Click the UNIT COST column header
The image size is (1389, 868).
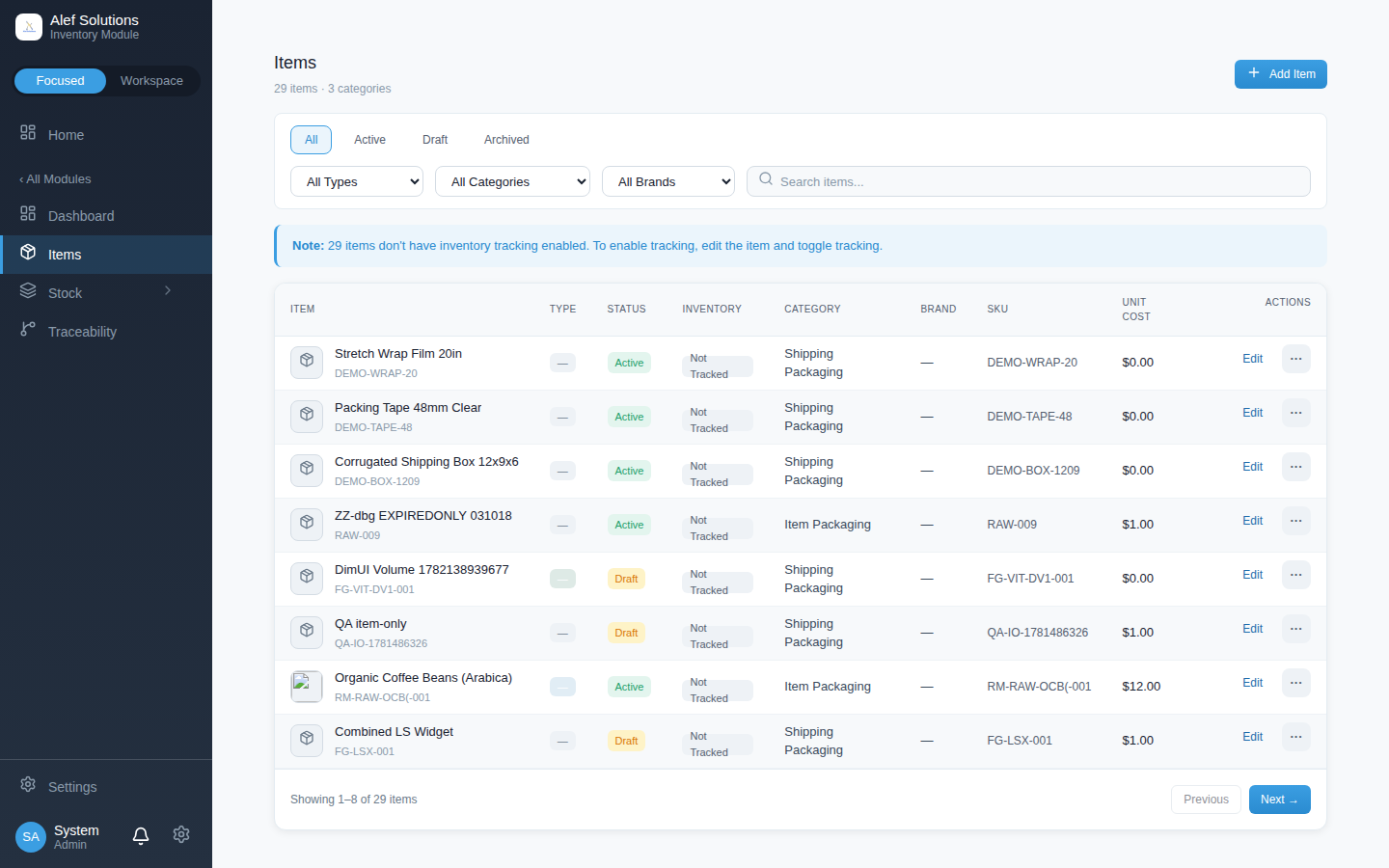pyautogui.click(x=1136, y=310)
